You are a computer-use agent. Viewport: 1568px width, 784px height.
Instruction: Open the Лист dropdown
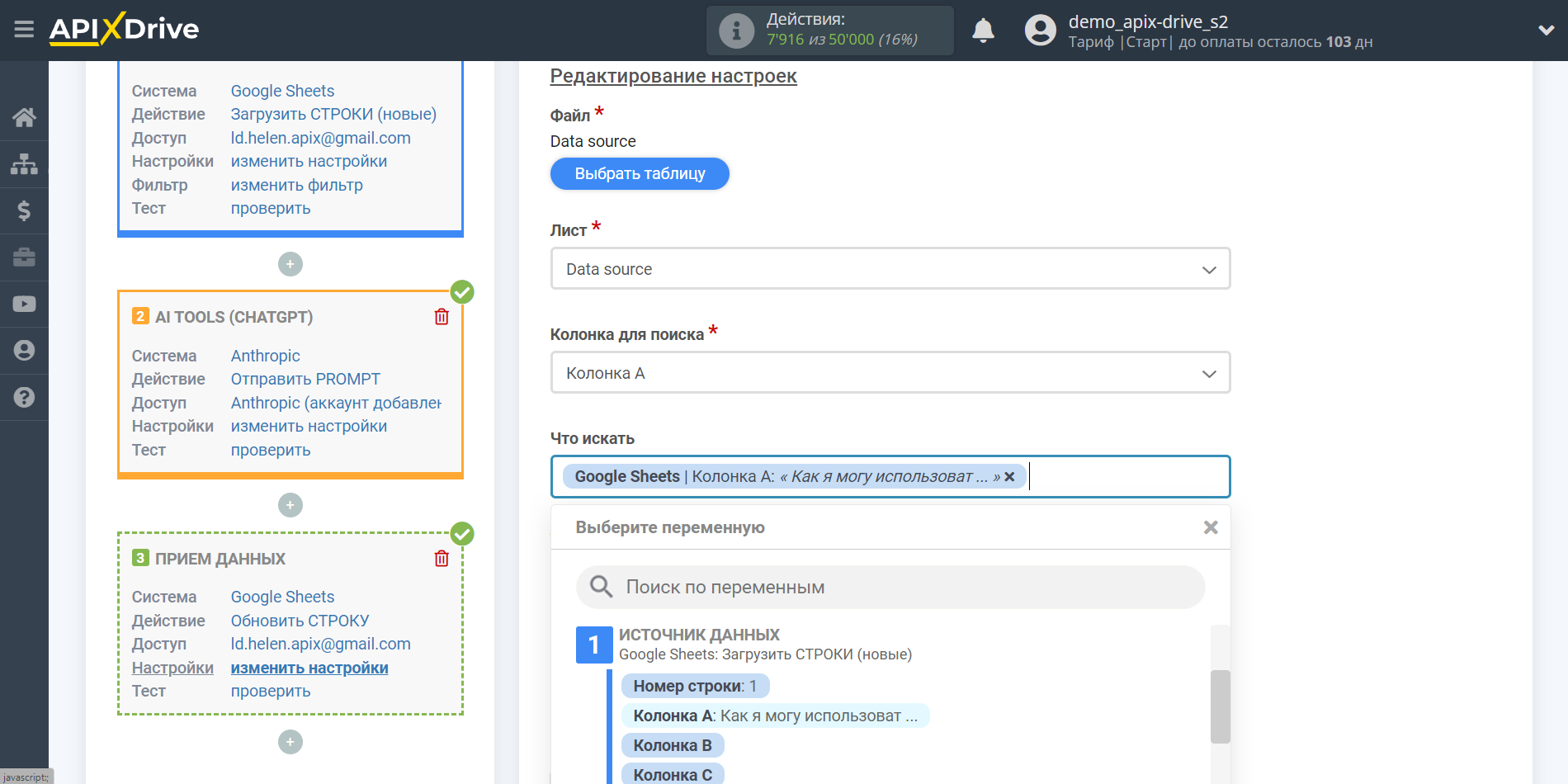click(890, 268)
